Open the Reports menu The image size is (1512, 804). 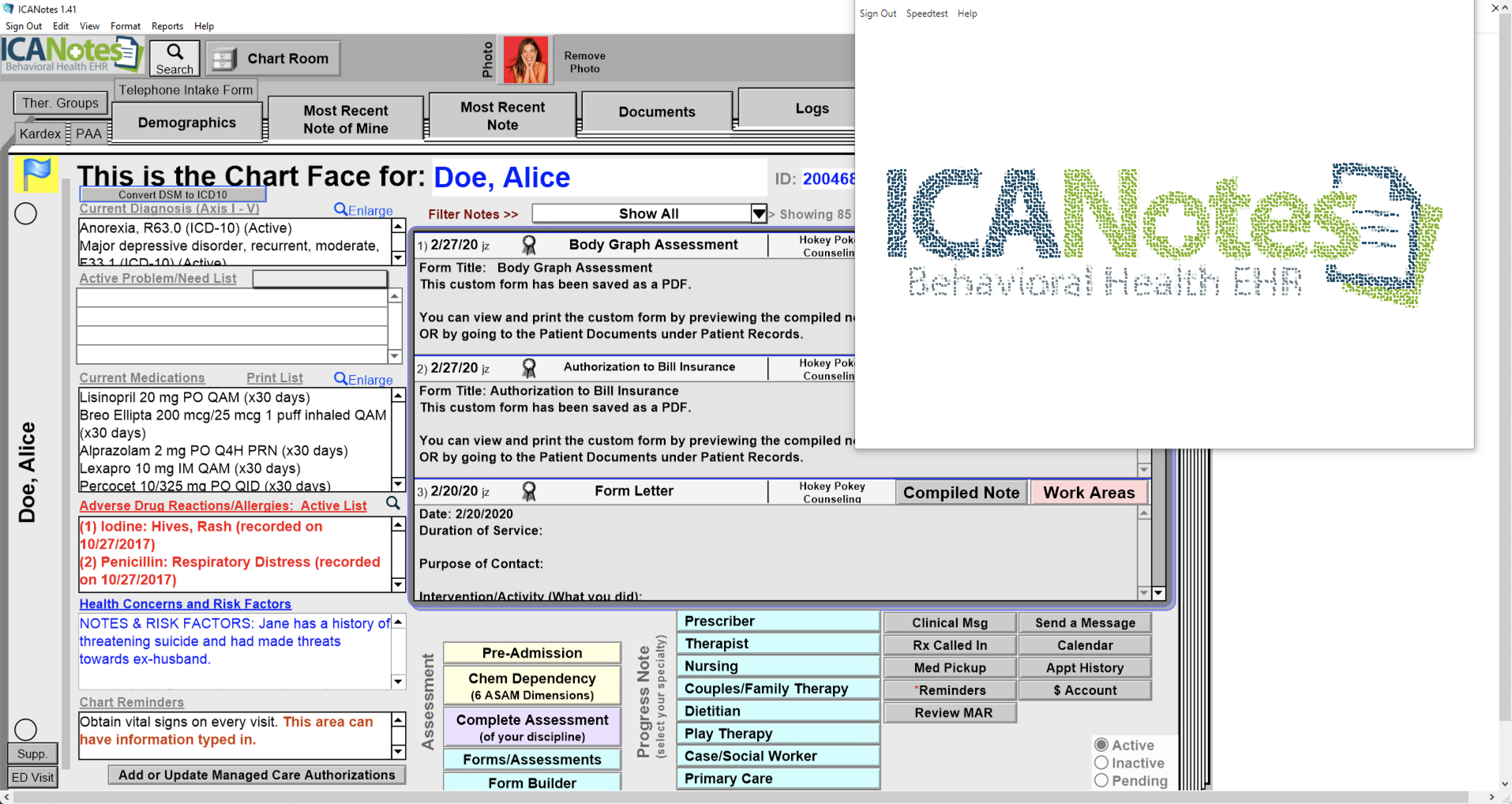(x=167, y=26)
